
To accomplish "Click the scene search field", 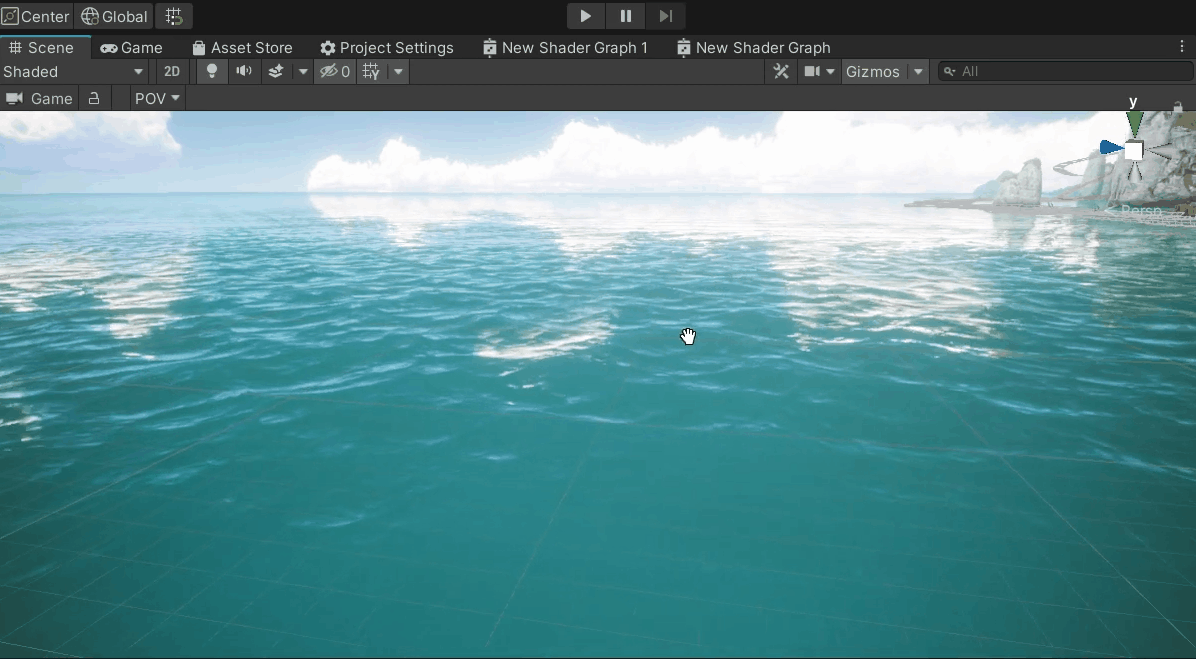I will pos(1070,71).
